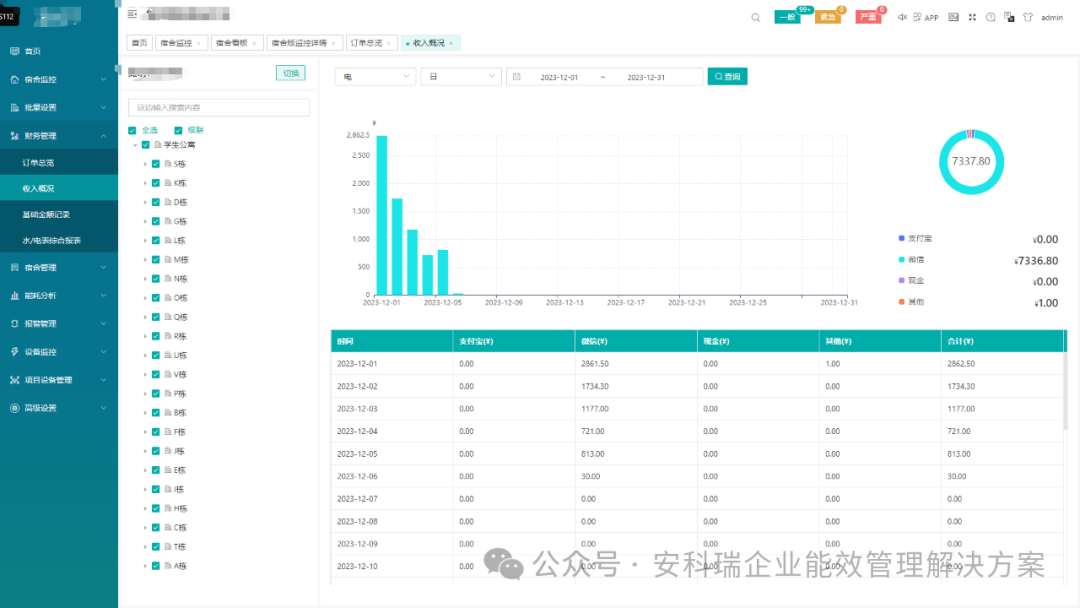Open the APP QR code icon
The height and width of the screenshot is (608, 1080).
point(917,17)
